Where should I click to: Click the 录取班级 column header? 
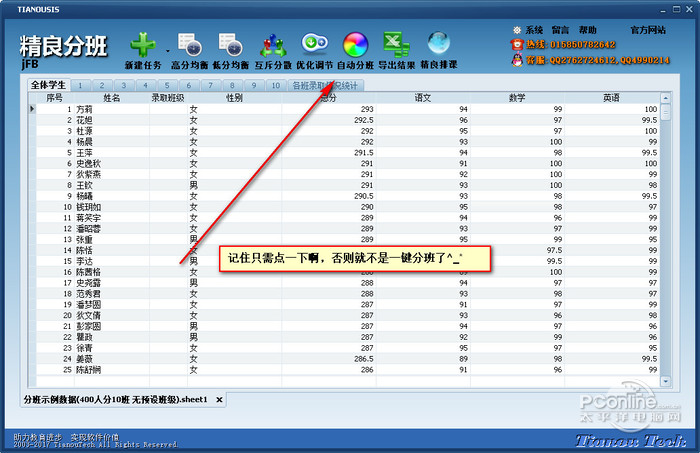(168, 98)
